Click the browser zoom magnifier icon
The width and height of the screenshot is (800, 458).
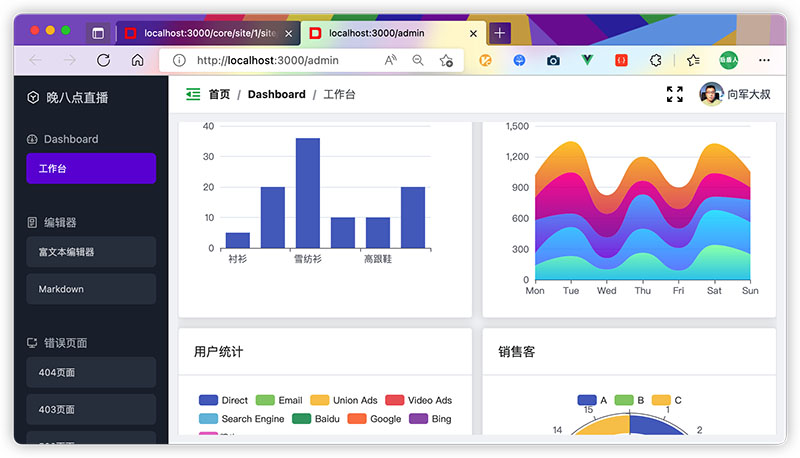[418, 60]
